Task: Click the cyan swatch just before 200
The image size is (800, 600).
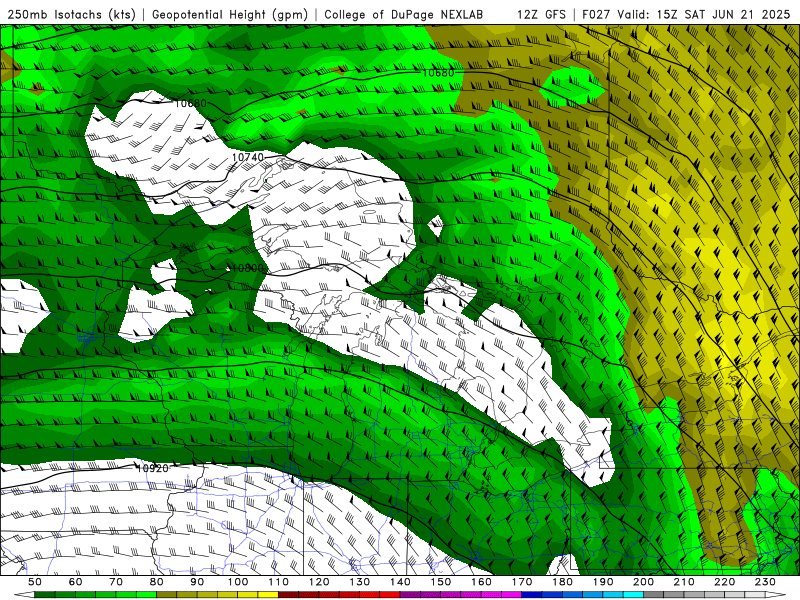Action: [633, 595]
